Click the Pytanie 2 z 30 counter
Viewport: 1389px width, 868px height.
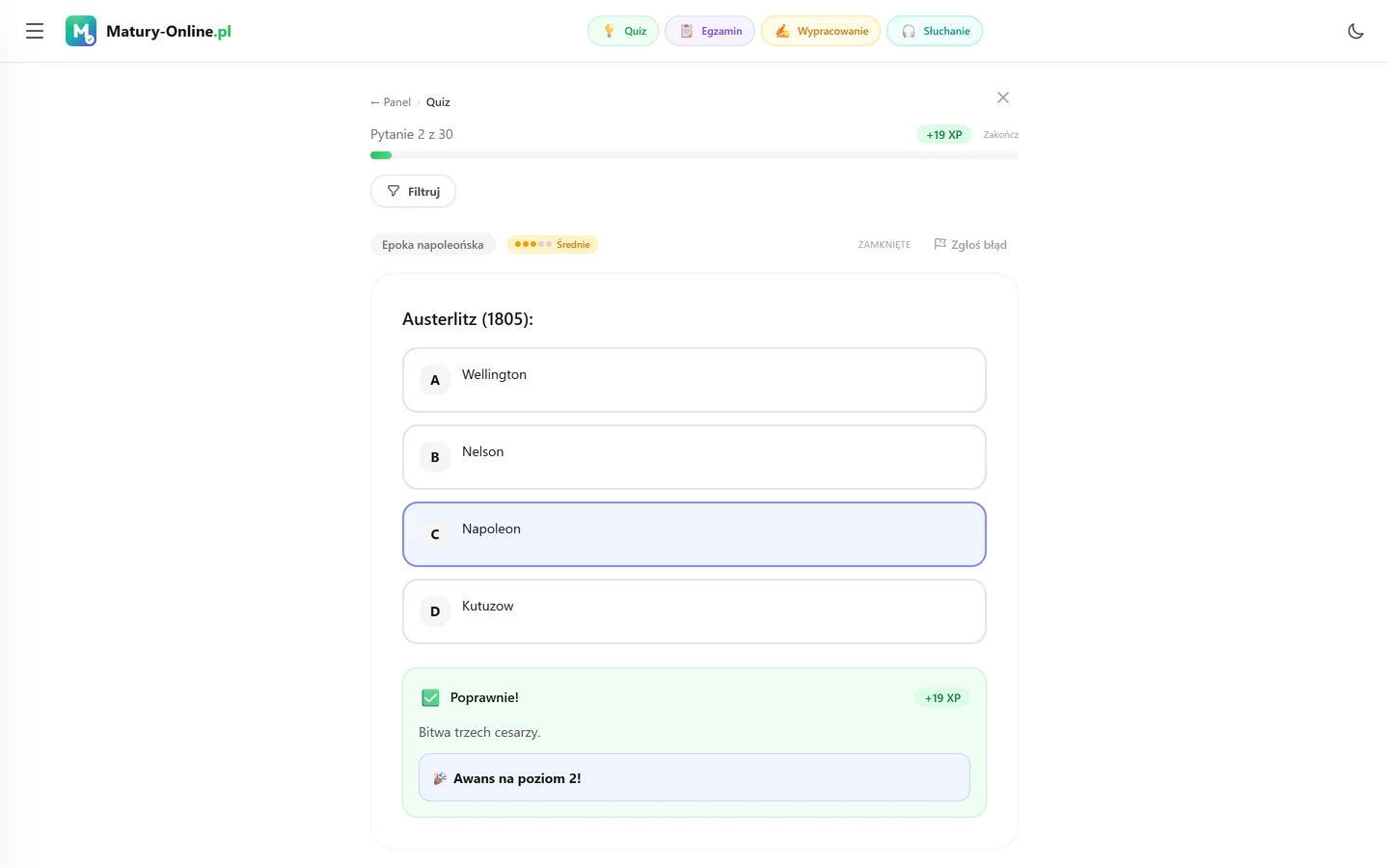(x=412, y=134)
